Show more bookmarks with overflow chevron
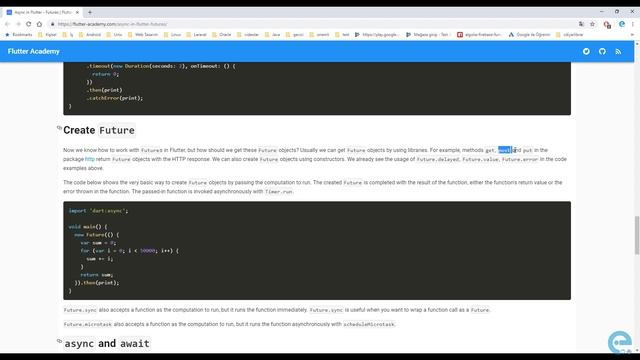The width and height of the screenshot is (640, 360). (x=632, y=35)
